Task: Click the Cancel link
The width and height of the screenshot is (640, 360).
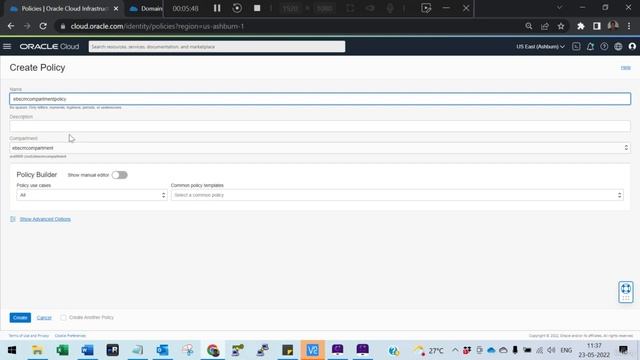Action: click(x=44, y=318)
